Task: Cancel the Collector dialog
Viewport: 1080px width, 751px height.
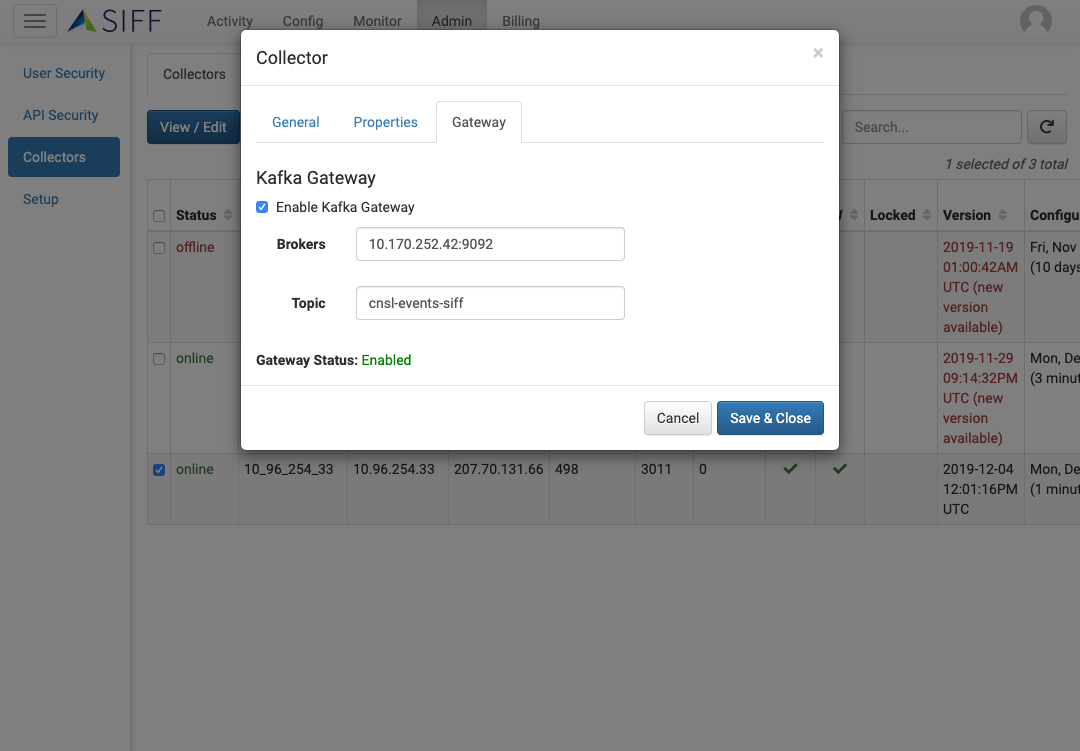Action: pos(677,418)
